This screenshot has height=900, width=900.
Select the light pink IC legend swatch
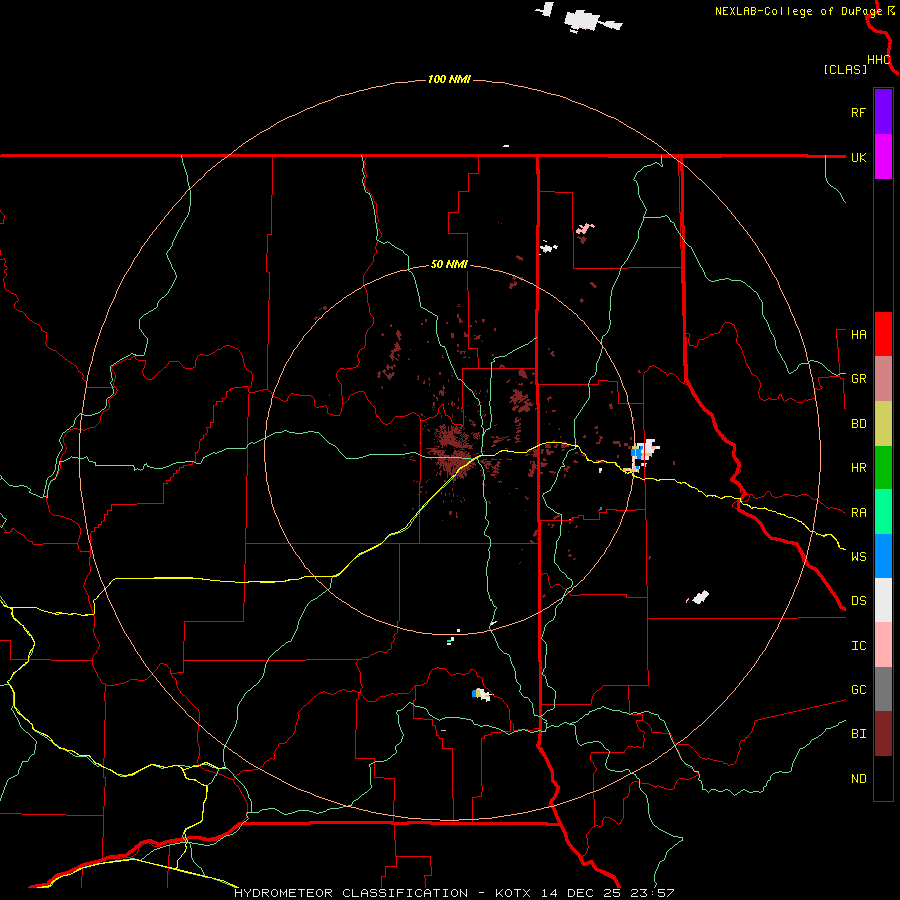883,645
